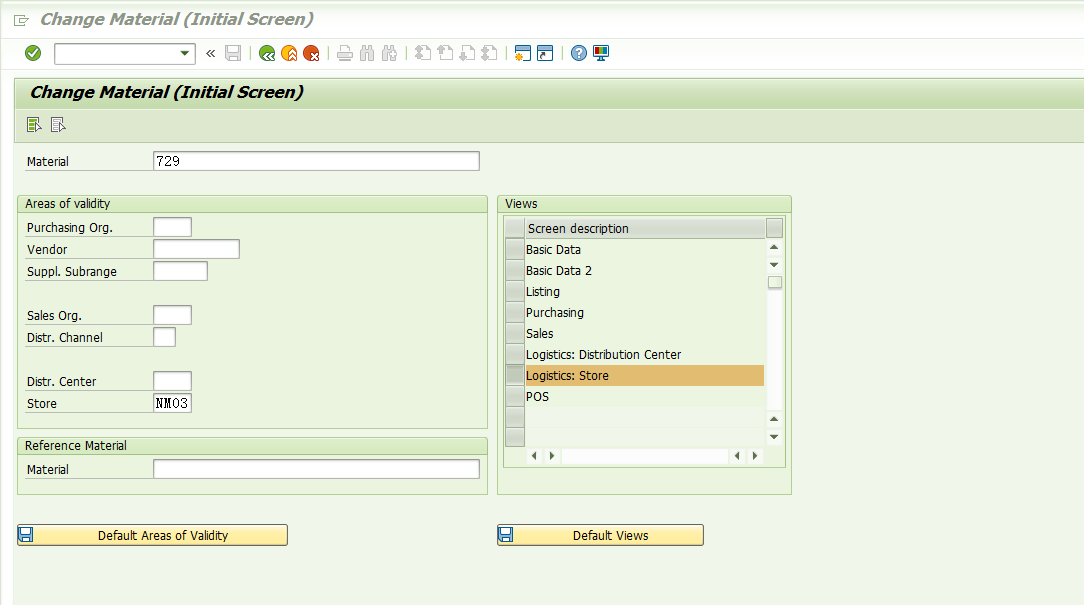Toggle the Basic Data 2 row selector
The image size is (1084, 605).
pos(515,270)
